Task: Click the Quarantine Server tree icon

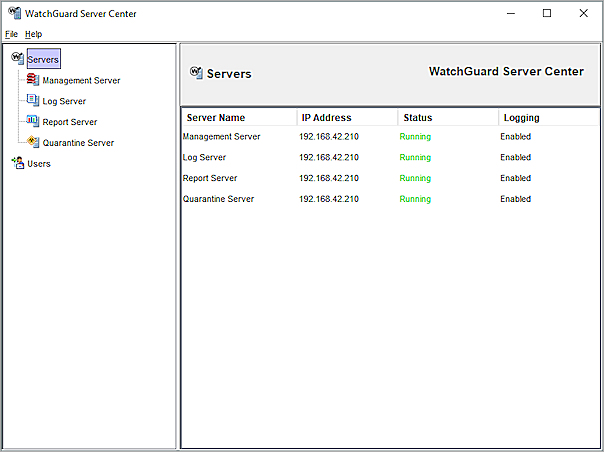Action: tap(33, 143)
